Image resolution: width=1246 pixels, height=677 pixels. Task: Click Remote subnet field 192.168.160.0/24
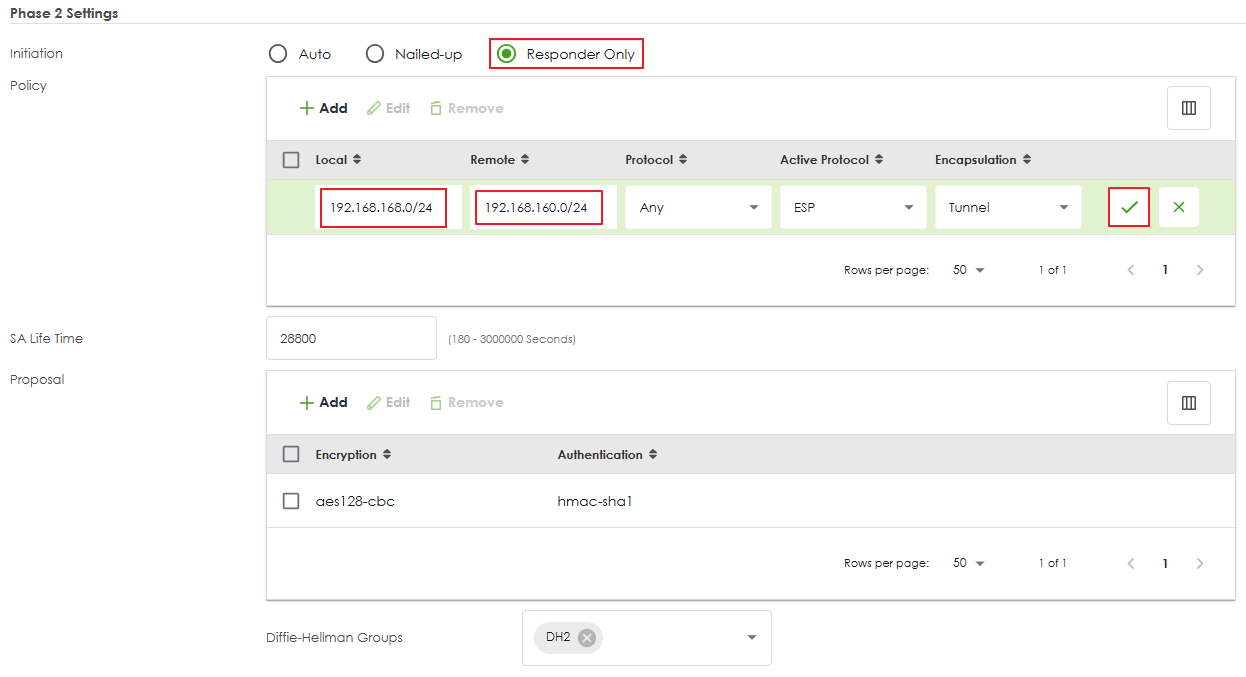pos(538,207)
